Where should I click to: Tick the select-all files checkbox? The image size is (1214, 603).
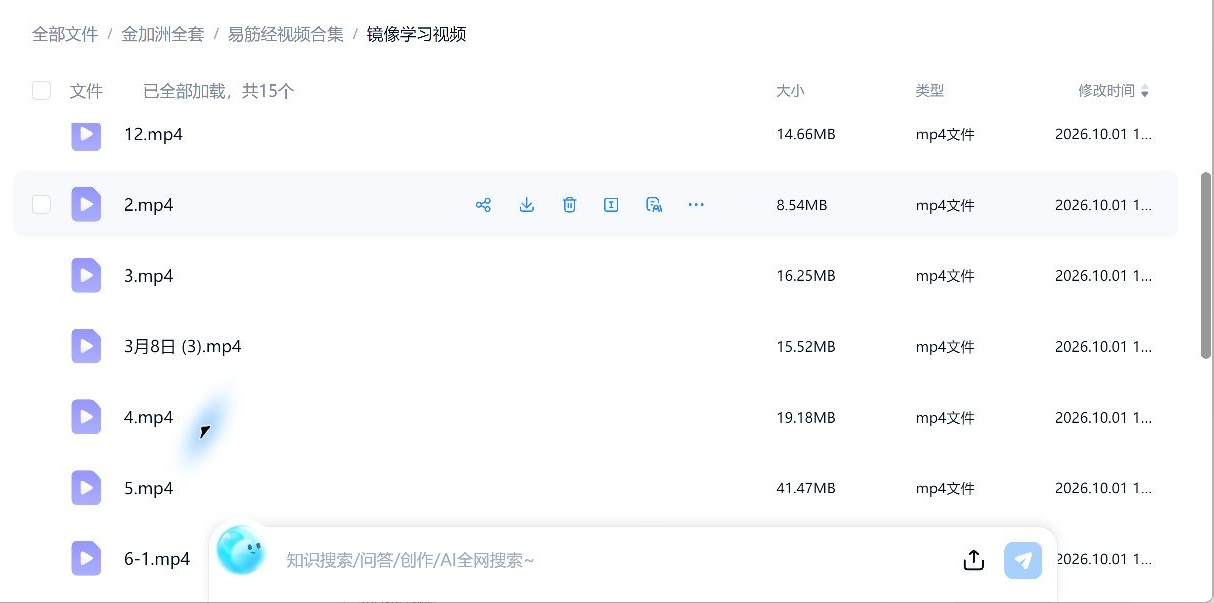click(x=42, y=91)
